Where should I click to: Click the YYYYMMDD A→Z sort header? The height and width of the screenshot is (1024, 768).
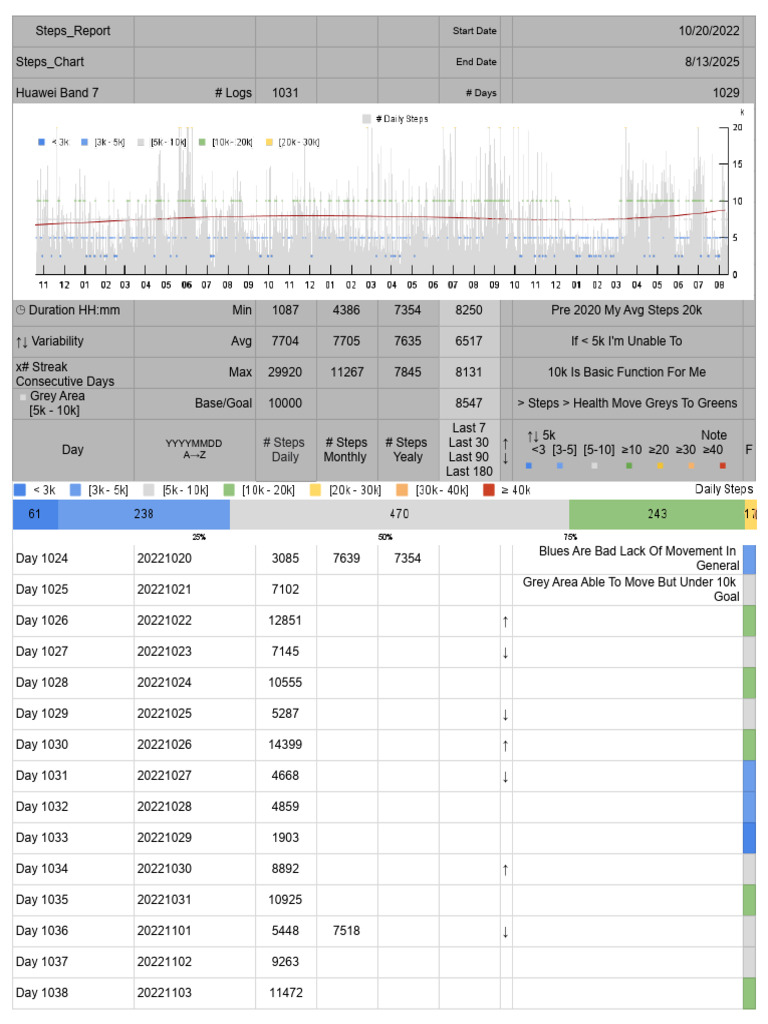195,451
